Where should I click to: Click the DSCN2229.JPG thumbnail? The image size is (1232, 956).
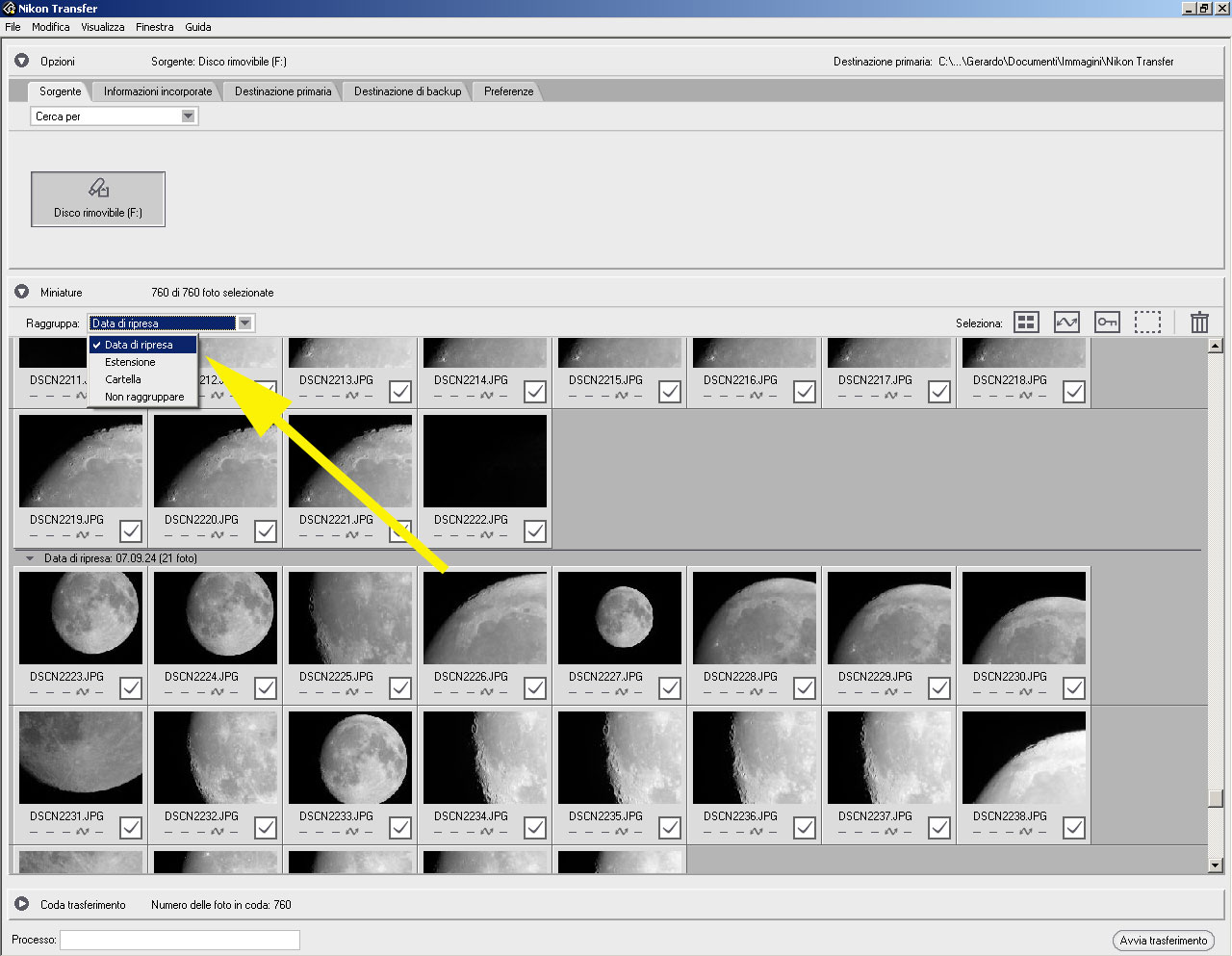(889, 618)
